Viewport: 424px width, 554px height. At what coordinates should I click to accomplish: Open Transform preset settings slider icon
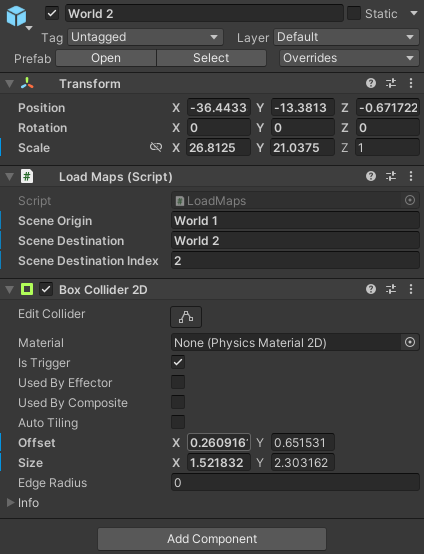coord(391,83)
